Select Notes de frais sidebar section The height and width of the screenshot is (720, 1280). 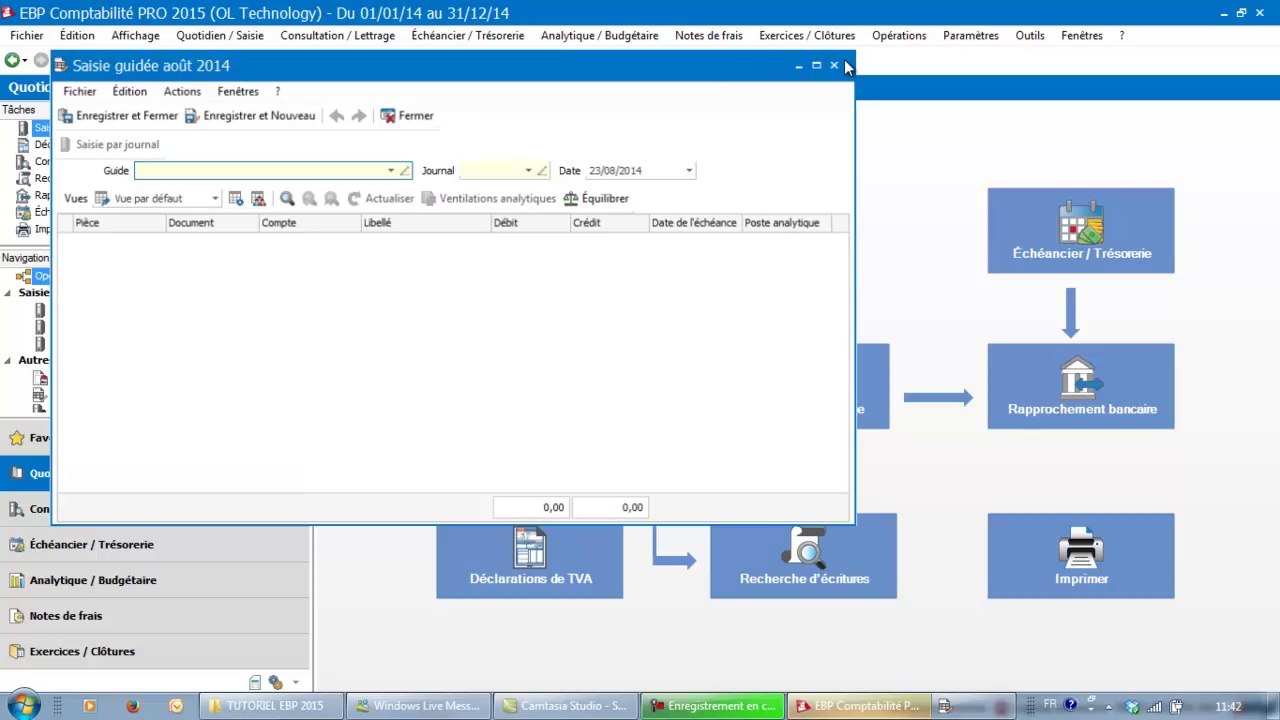click(155, 616)
